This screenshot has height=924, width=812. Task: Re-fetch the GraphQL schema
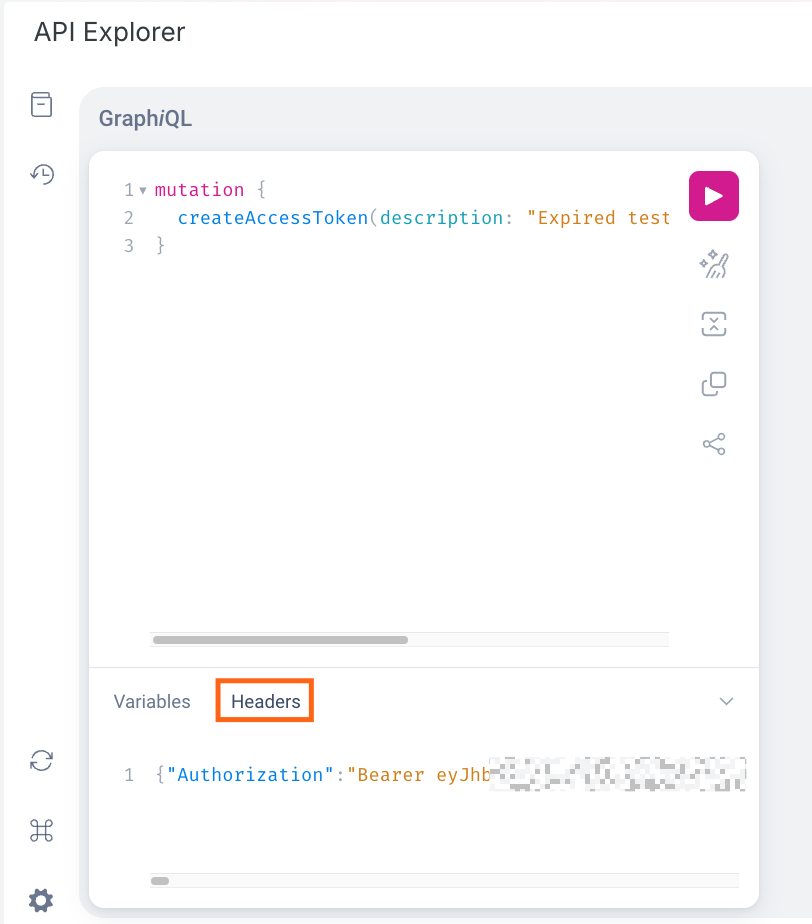[41, 761]
